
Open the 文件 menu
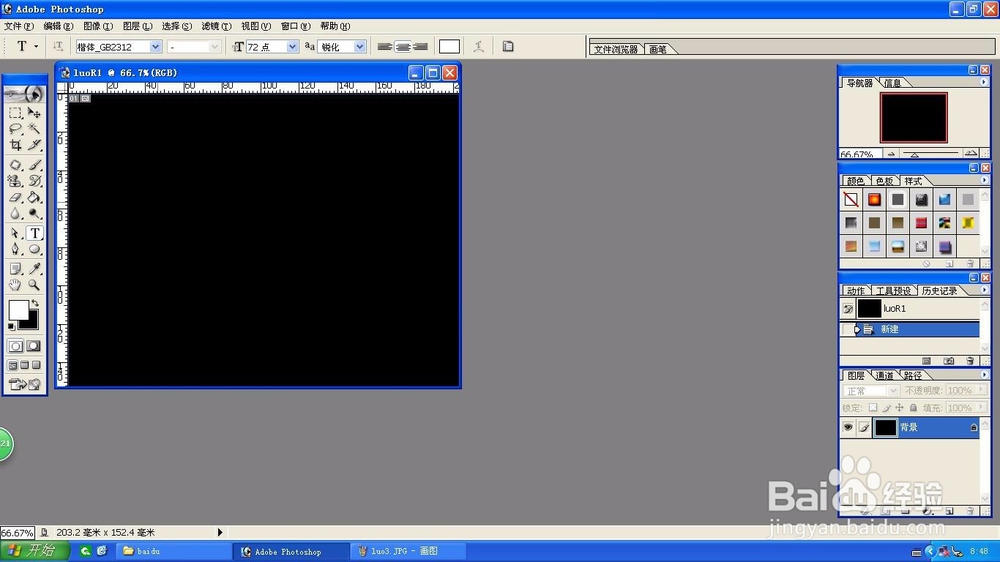[18, 26]
